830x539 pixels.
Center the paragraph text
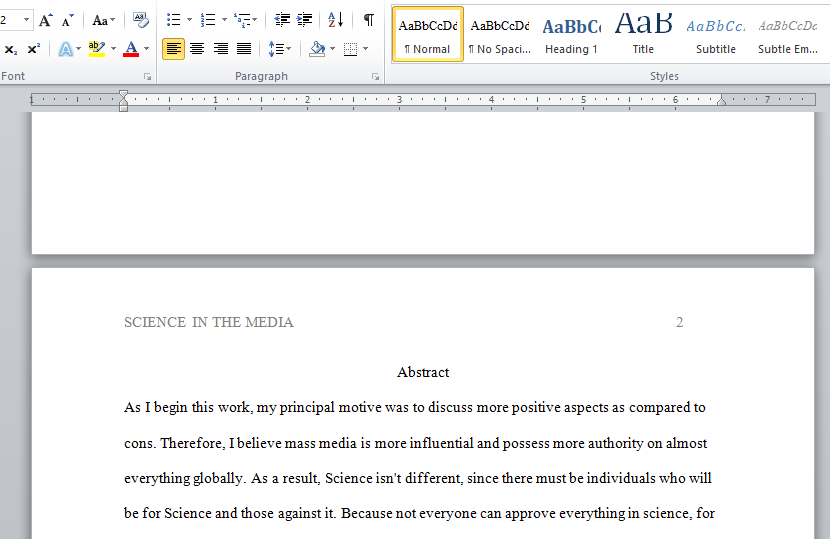[x=197, y=49]
